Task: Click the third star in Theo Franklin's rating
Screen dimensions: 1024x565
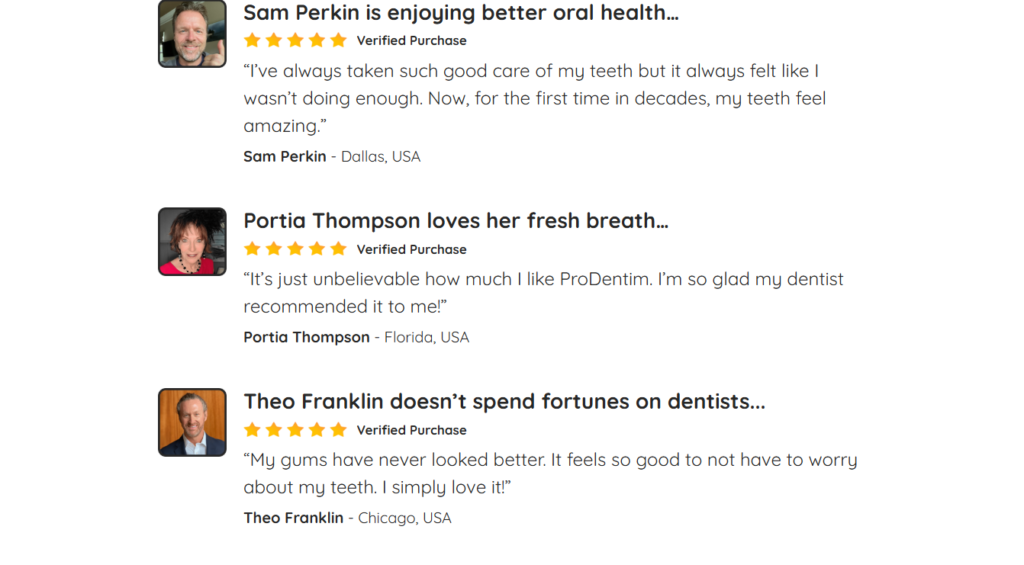Action: [x=295, y=430]
